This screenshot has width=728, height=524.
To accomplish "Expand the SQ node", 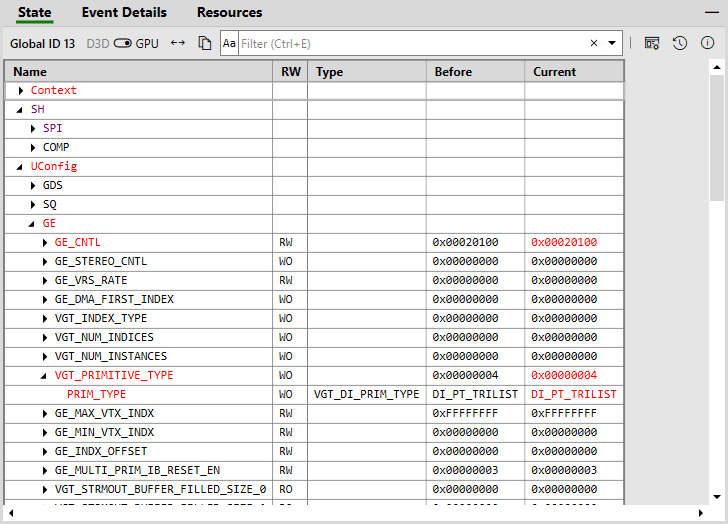I will pos(33,205).
